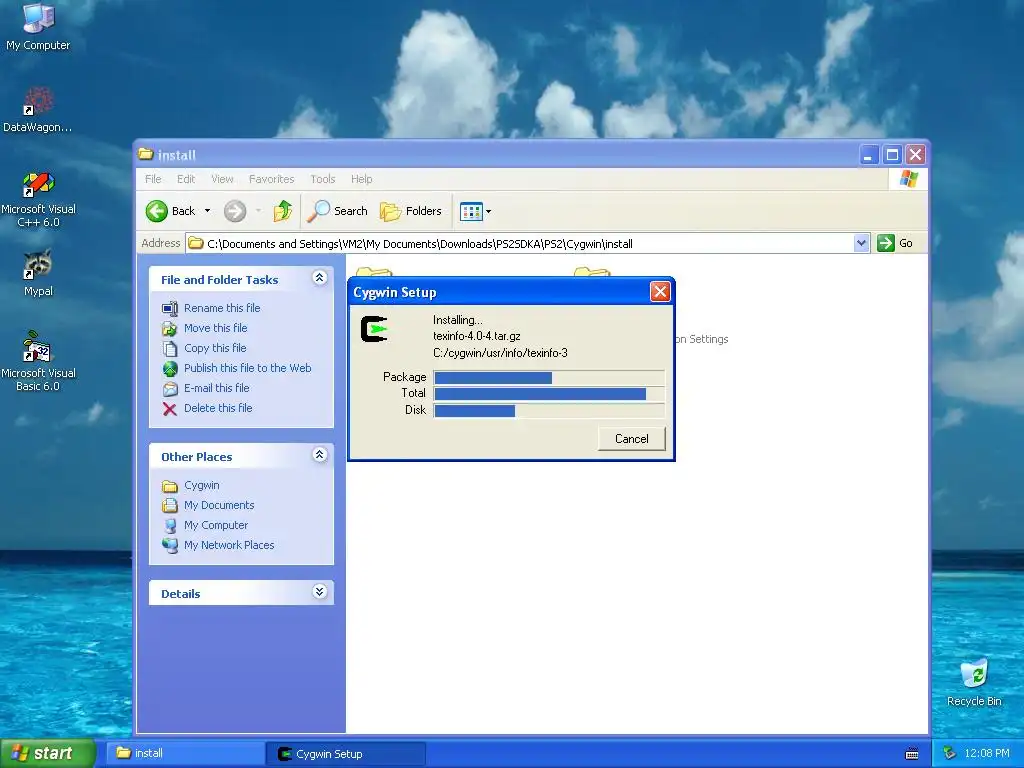
Task: Click the Start button
Action: point(48,754)
